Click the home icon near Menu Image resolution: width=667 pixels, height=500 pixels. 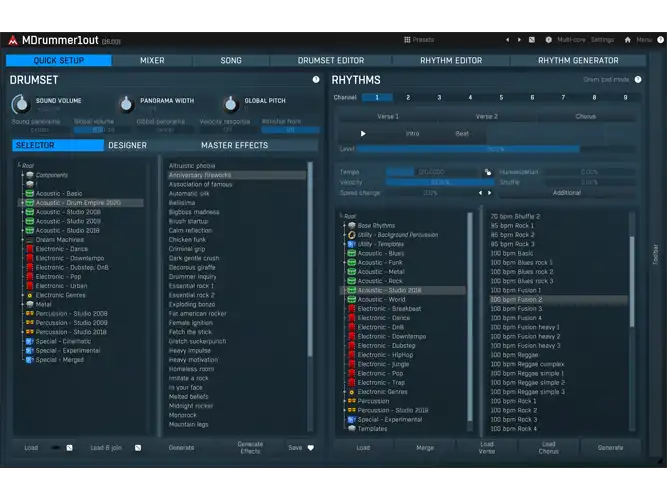pos(627,40)
